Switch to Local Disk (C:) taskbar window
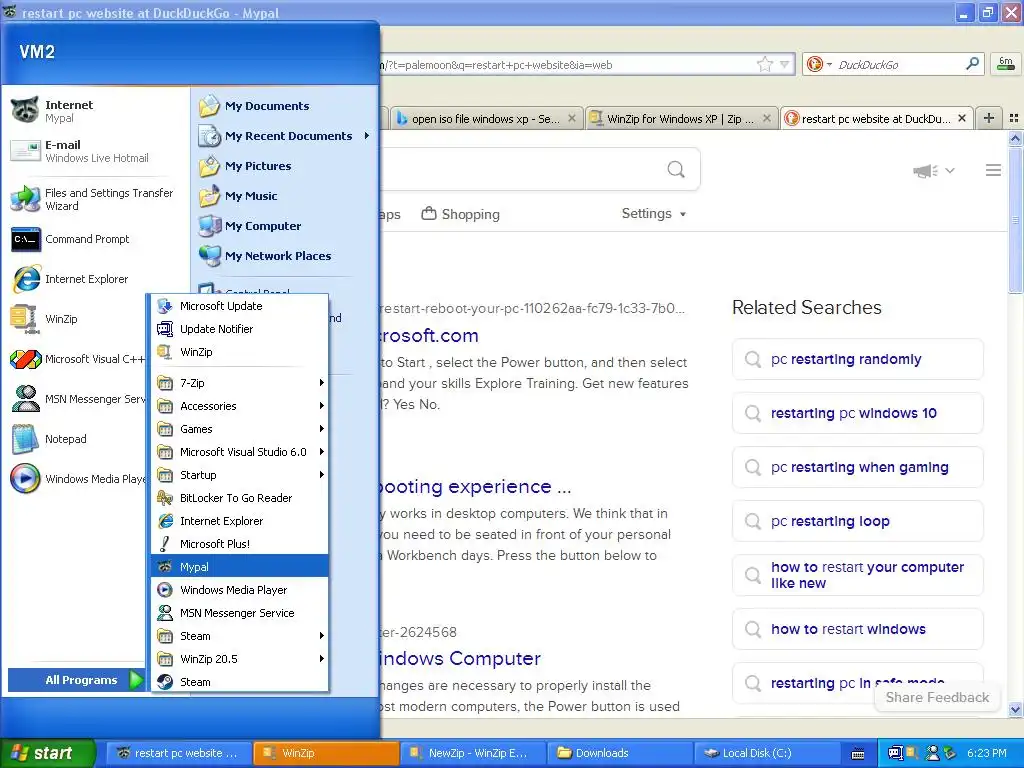Screen dimensions: 1024x768 click(766, 753)
